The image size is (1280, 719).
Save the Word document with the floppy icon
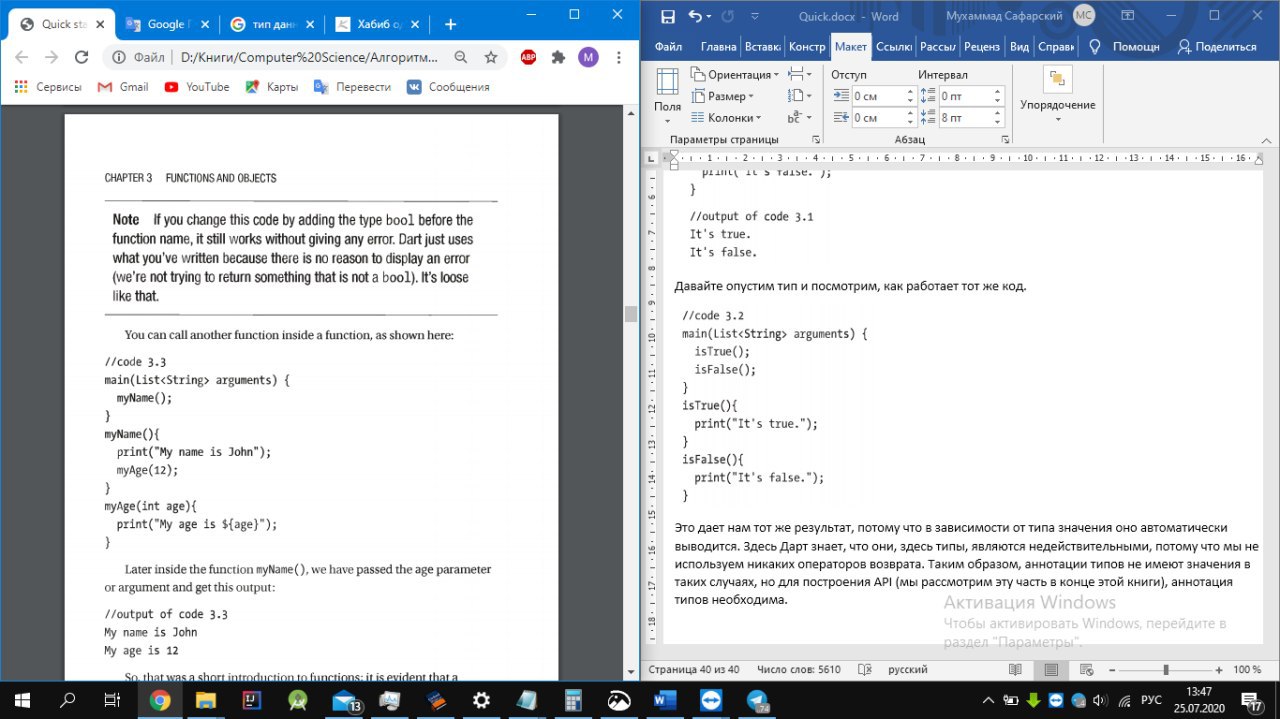click(x=668, y=16)
